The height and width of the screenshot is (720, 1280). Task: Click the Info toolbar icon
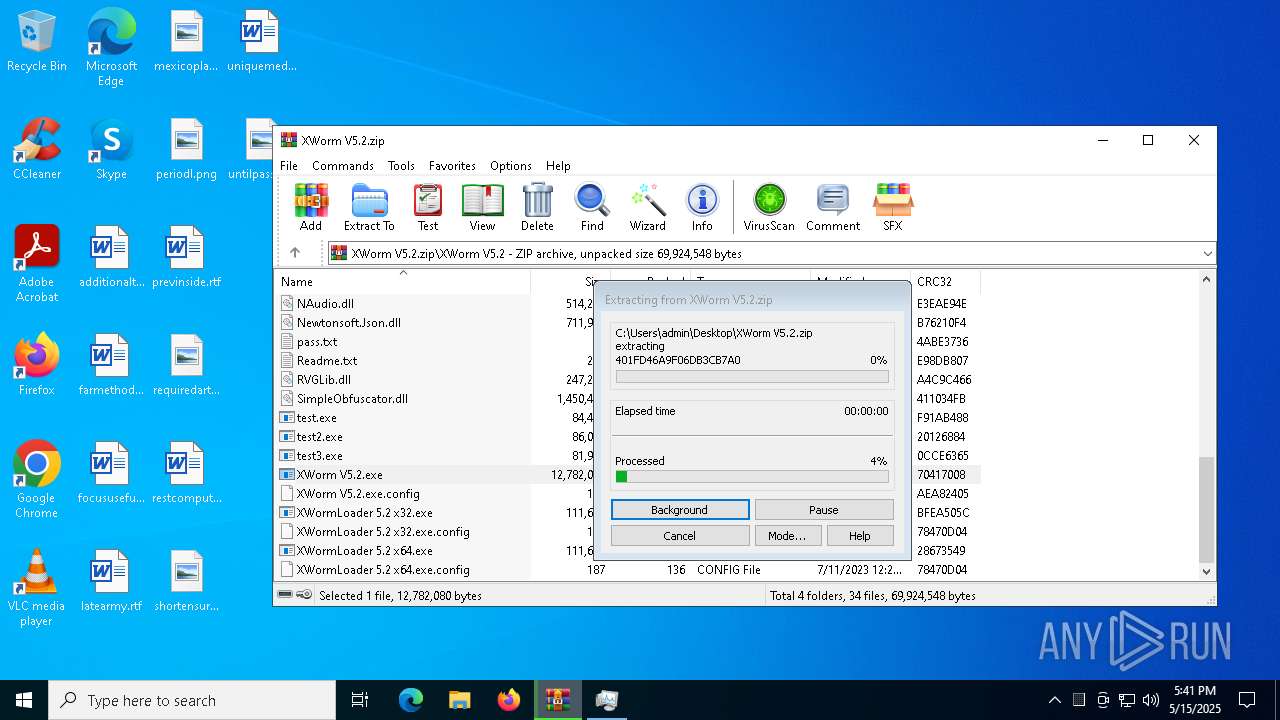[x=702, y=208]
